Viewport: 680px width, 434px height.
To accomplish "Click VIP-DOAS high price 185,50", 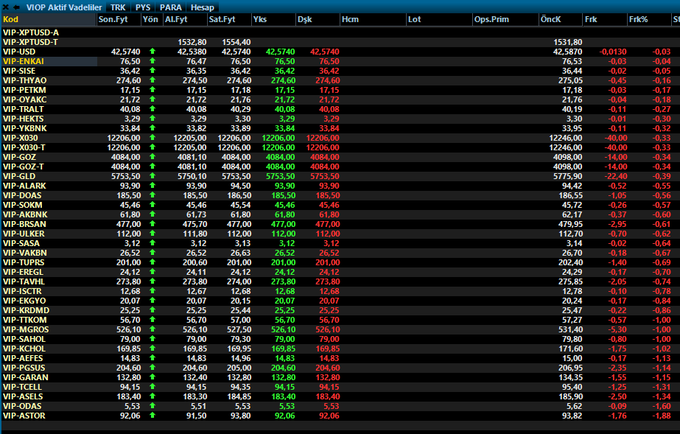I will [x=283, y=196].
